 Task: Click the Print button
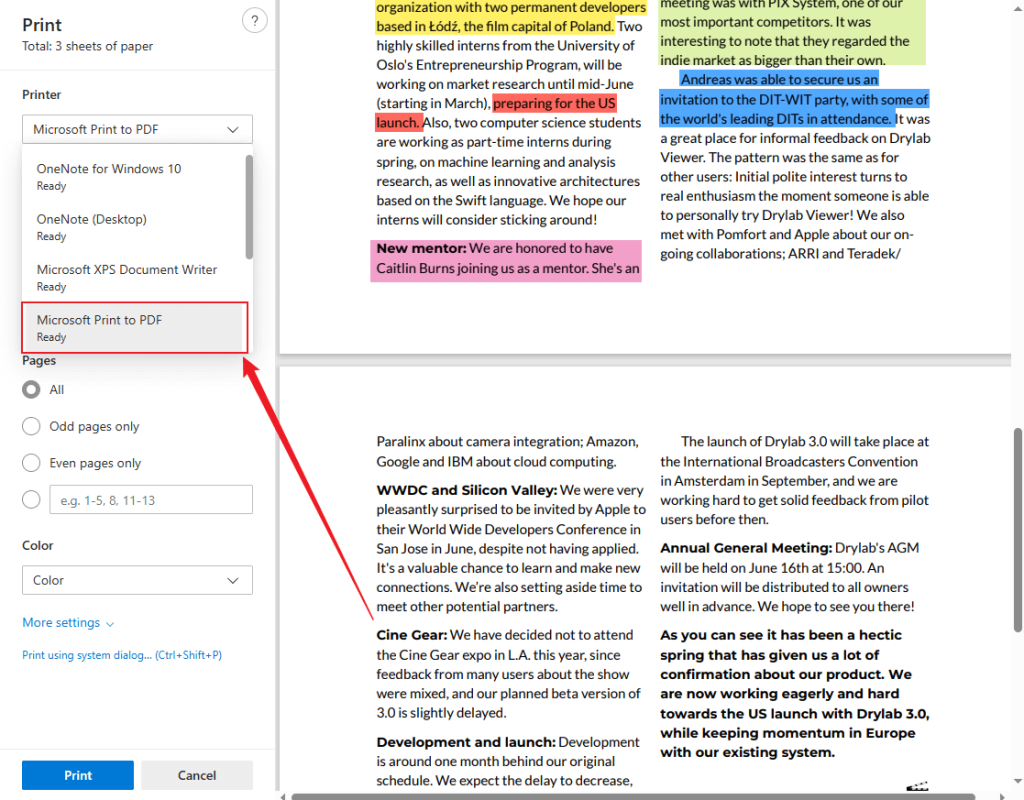click(x=77, y=774)
